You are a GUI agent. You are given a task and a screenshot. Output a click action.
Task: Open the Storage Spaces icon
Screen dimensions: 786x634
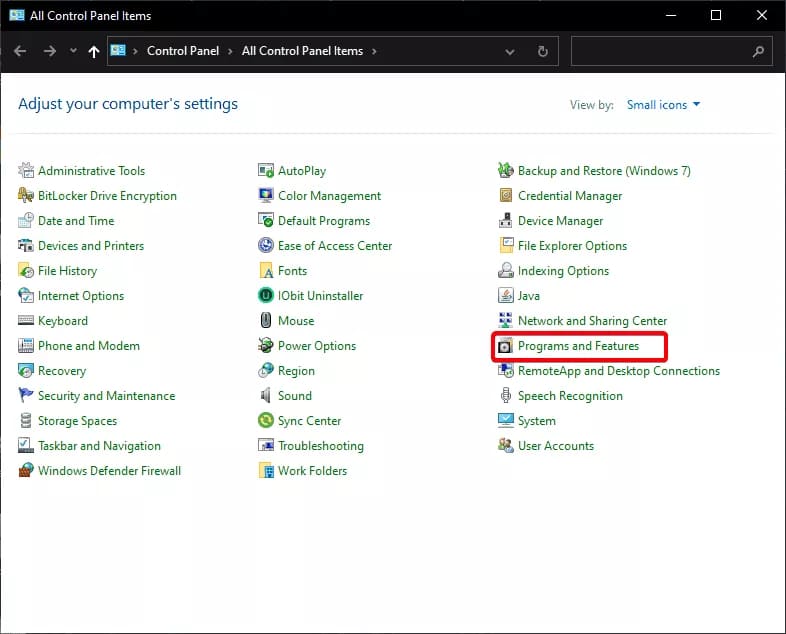click(26, 420)
